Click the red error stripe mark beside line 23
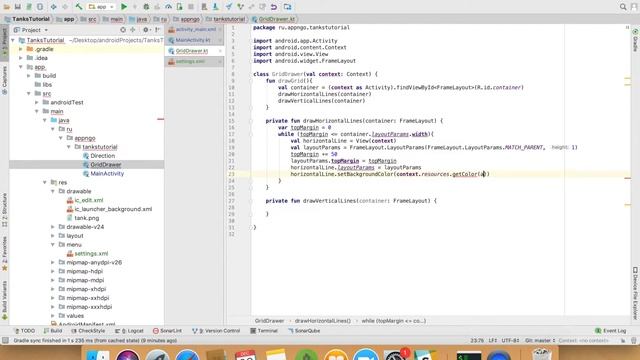 pos(627,178)
